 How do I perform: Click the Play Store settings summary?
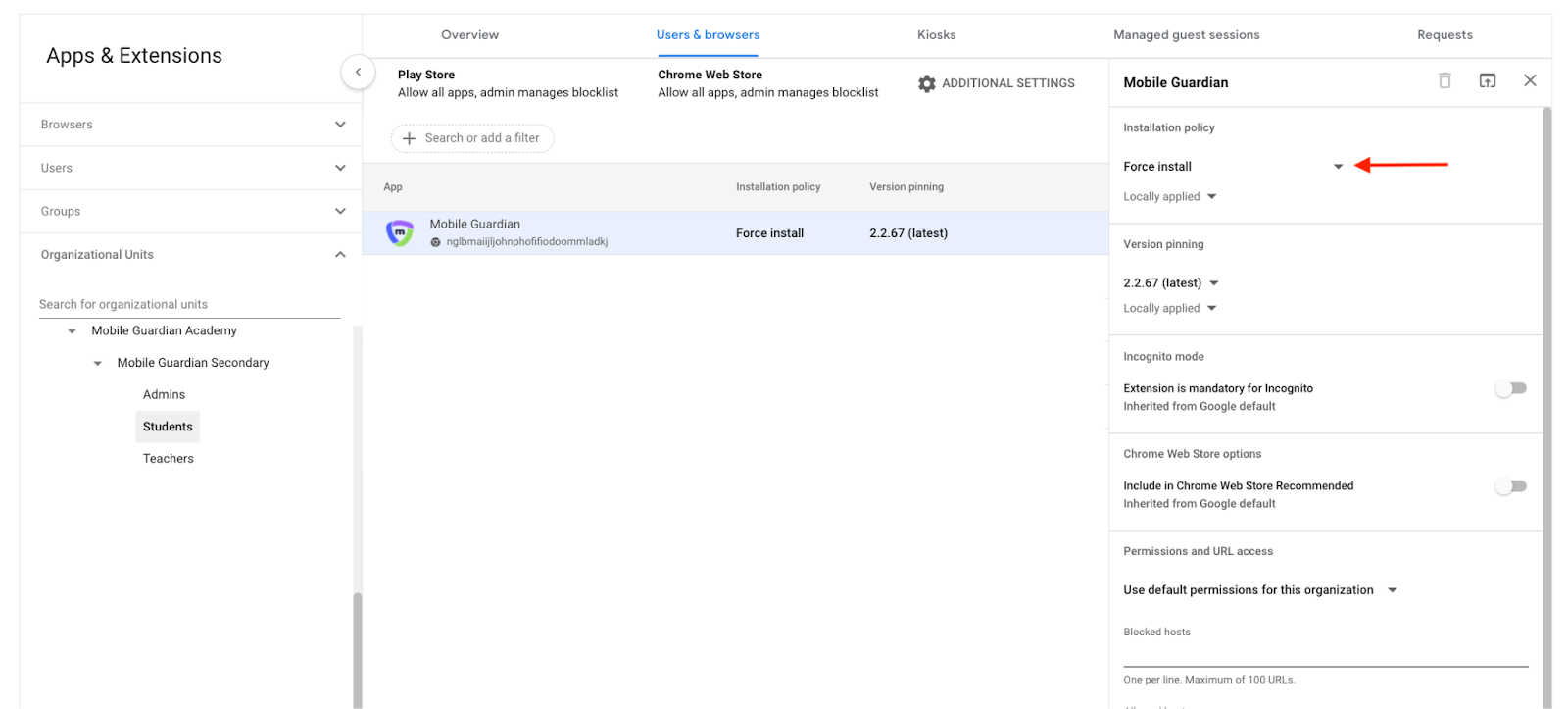(x=508, y=83)
